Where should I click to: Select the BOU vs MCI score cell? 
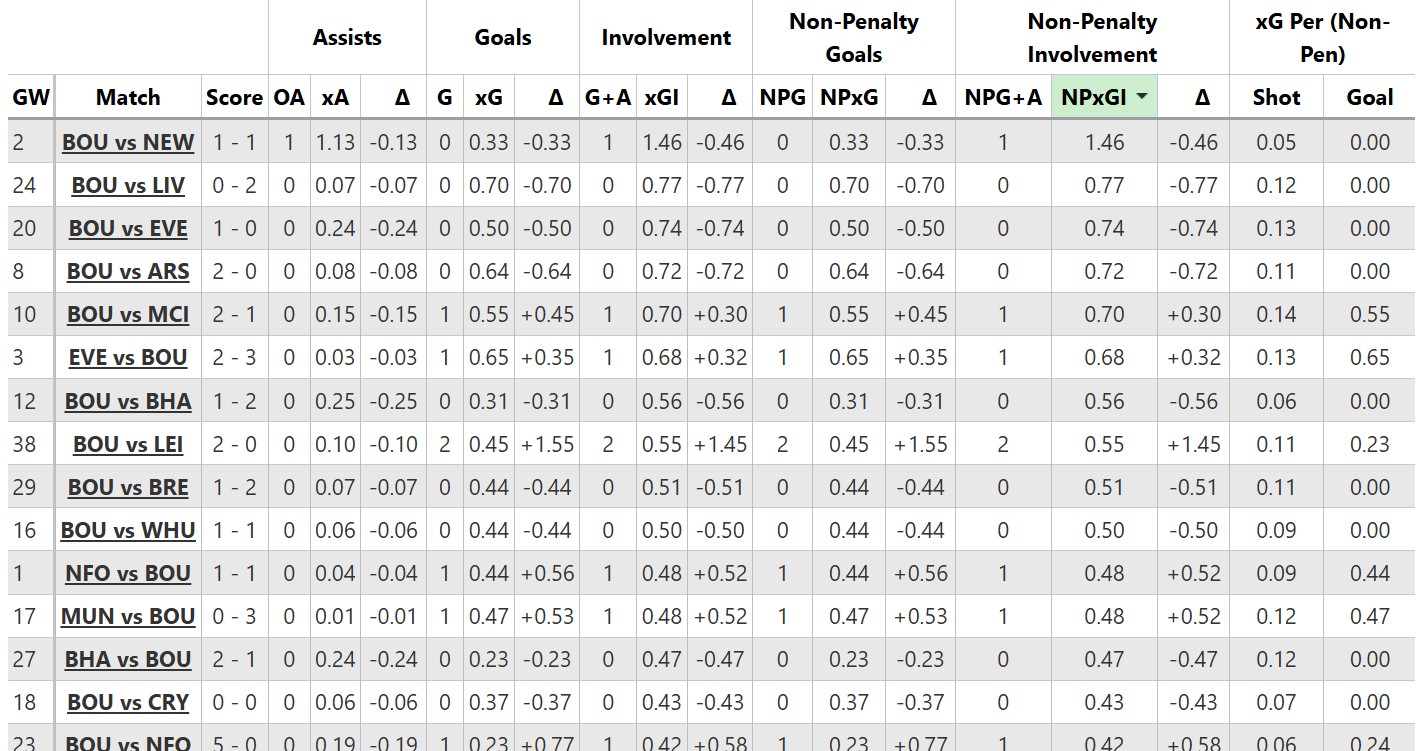click(x=234, y=314)
